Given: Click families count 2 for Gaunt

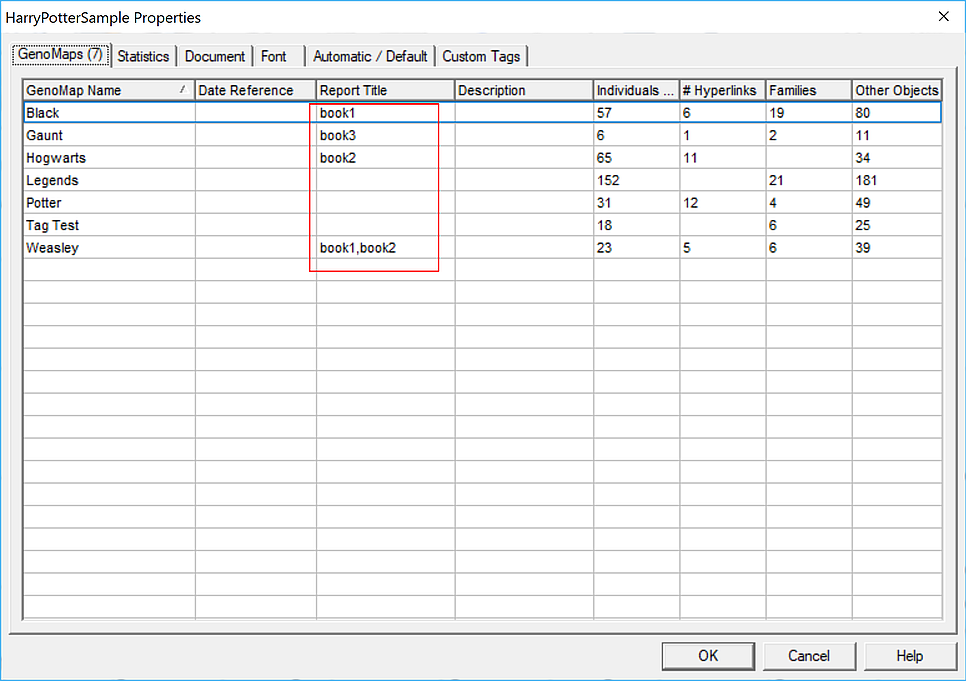Looking at the screenshot, I should click(x=773, y=136).
